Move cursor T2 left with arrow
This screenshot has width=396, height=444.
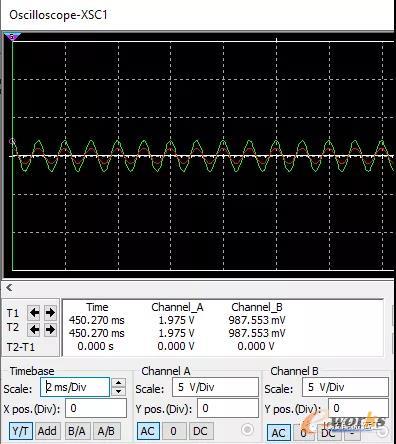pyautogui.click(x=34, y=330)
